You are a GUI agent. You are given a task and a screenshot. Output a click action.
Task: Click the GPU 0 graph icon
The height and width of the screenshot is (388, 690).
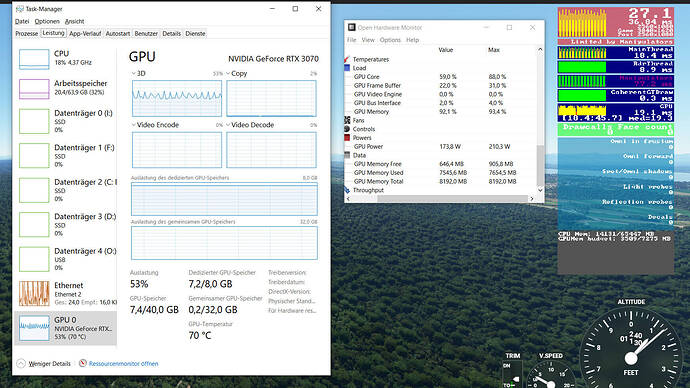pyautogui.click(x=34, y=328)
